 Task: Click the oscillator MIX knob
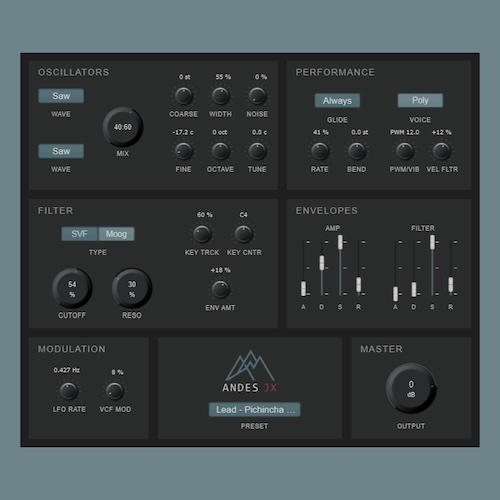pos(123,127)
